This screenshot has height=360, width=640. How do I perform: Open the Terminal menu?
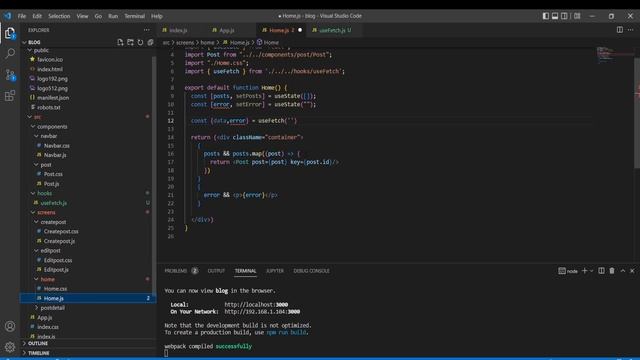point(135,16)
